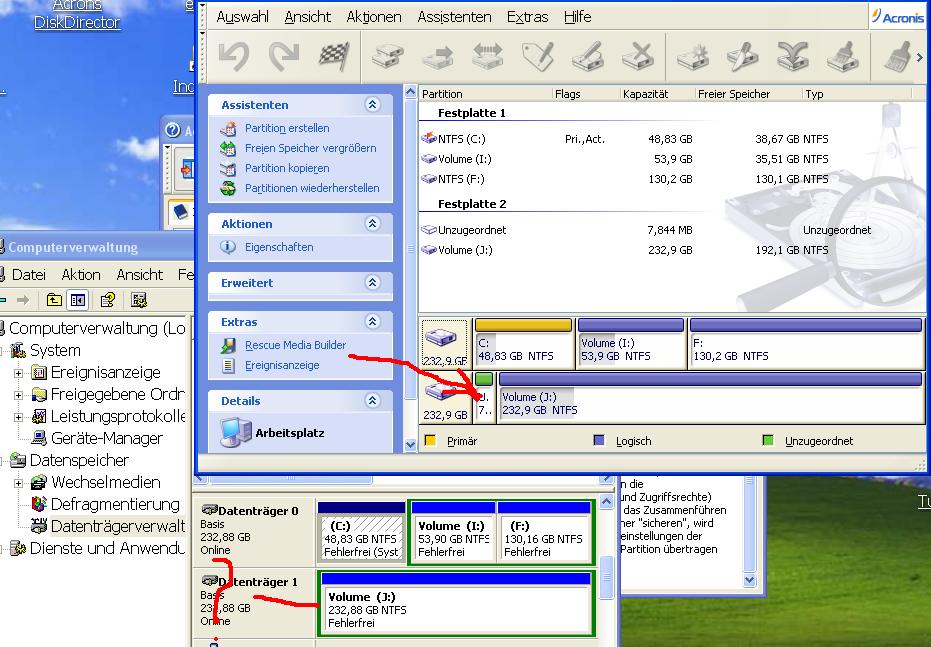Open the Extras menu in menu bar
The width and height of the screenshot is (931, 647).
pos(527,17)
